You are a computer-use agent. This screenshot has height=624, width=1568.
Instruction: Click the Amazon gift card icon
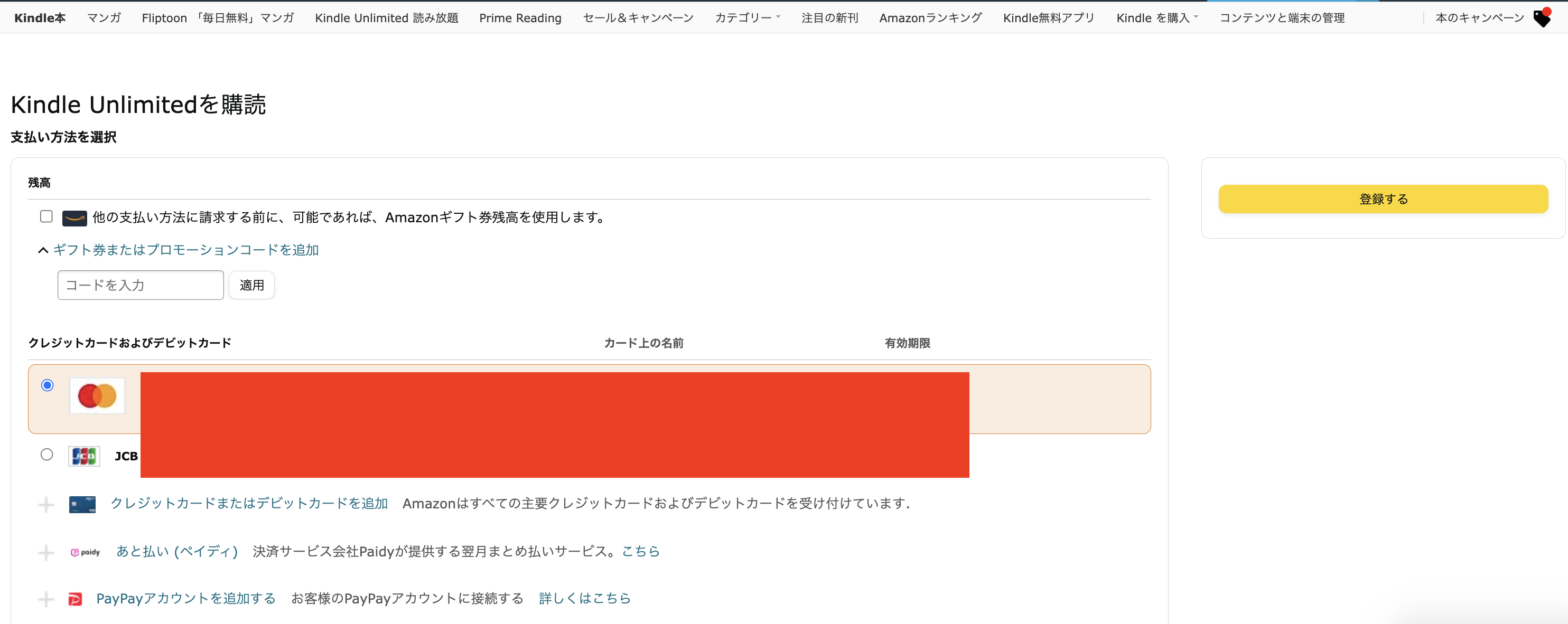[74, 218]
